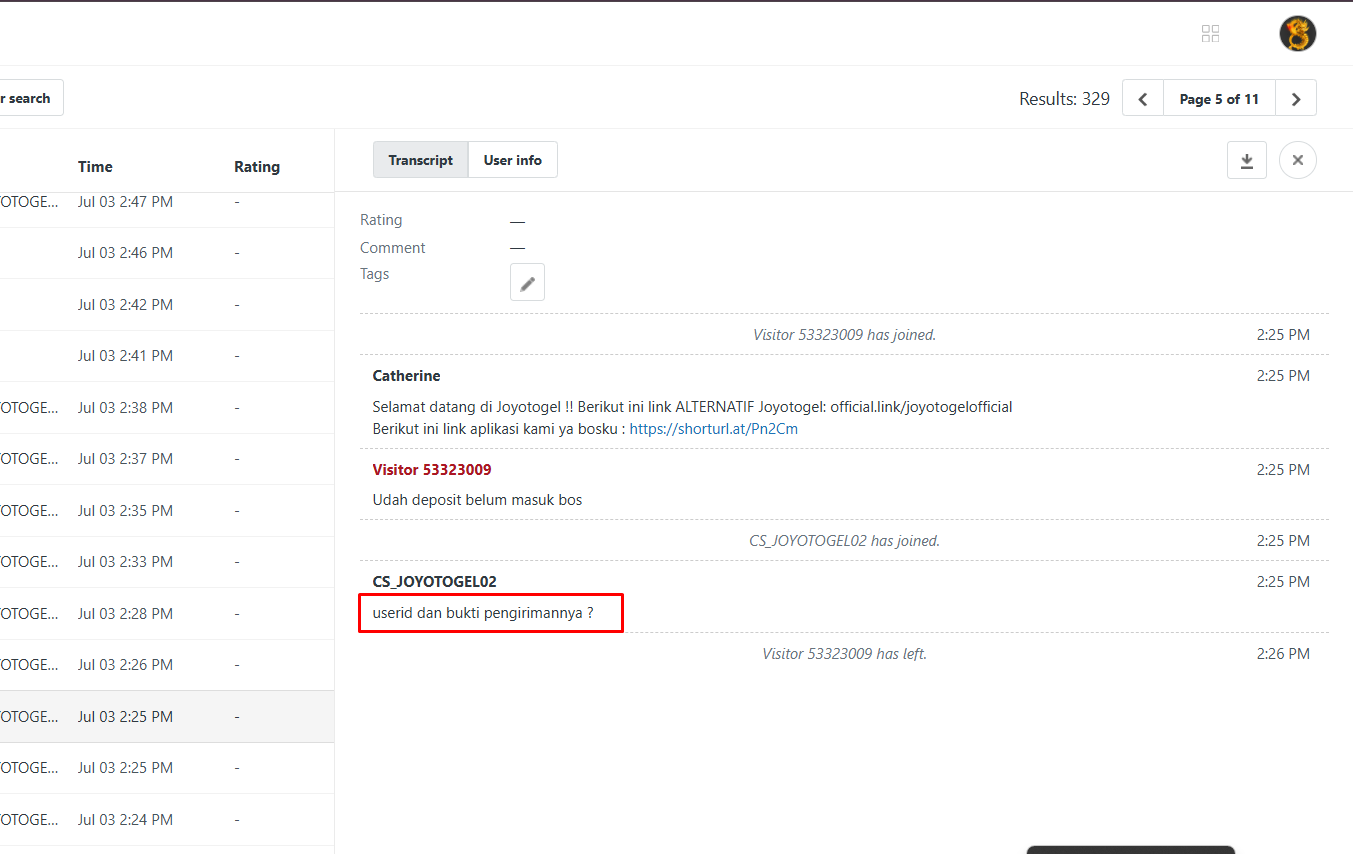1353x854 pixels.
Task: Click the Results: 329 count
Action: tap(1064, 98)
